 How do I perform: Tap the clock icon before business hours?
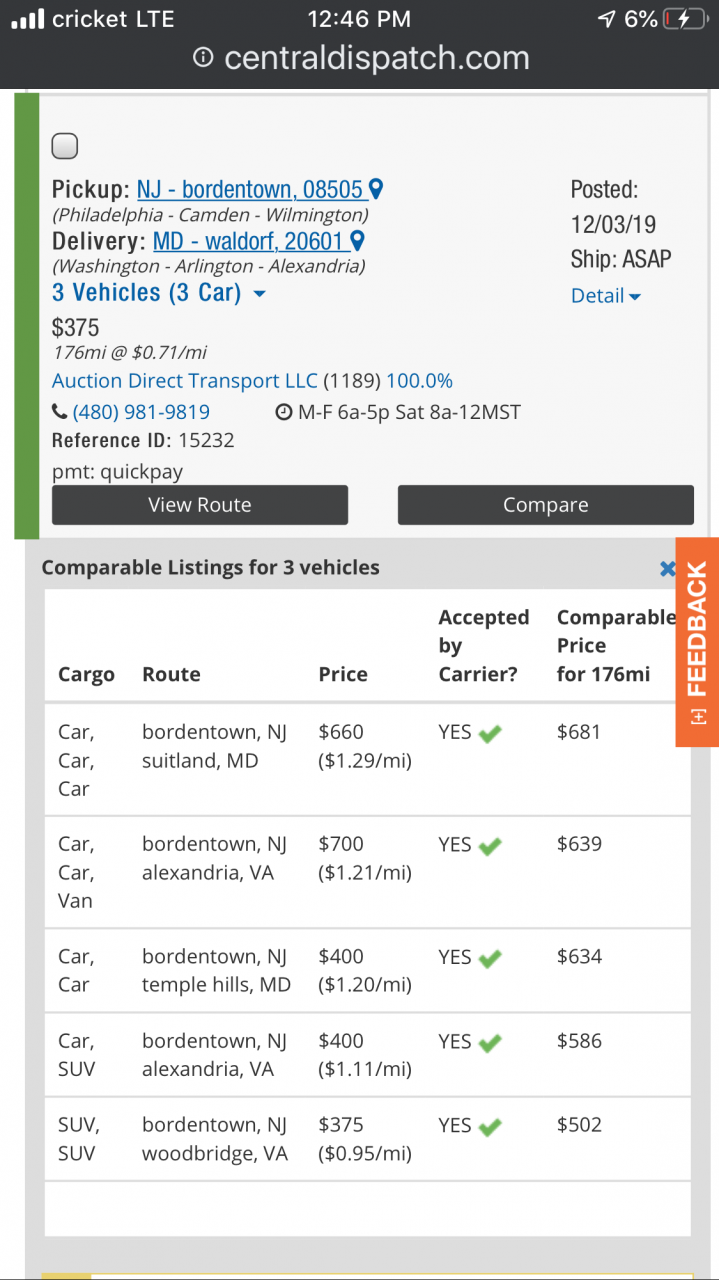(x=284, y=412)
